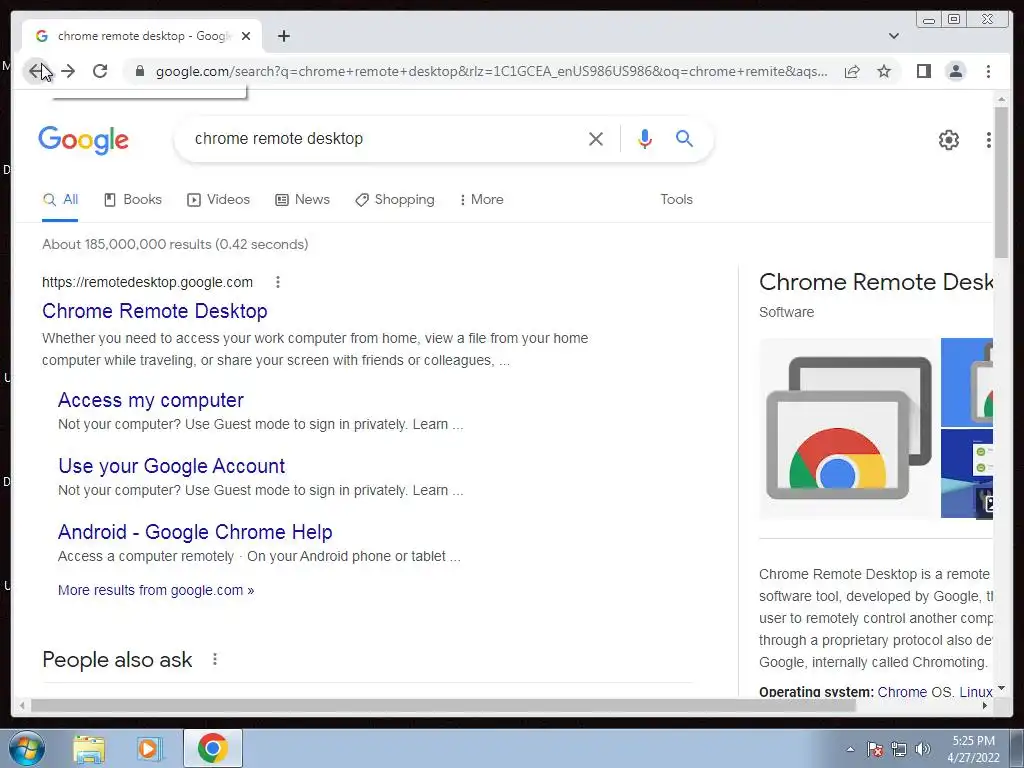Click the horizontal scrollbar thumb
This screenshot has width=1024, height=768.
(443, 705)
